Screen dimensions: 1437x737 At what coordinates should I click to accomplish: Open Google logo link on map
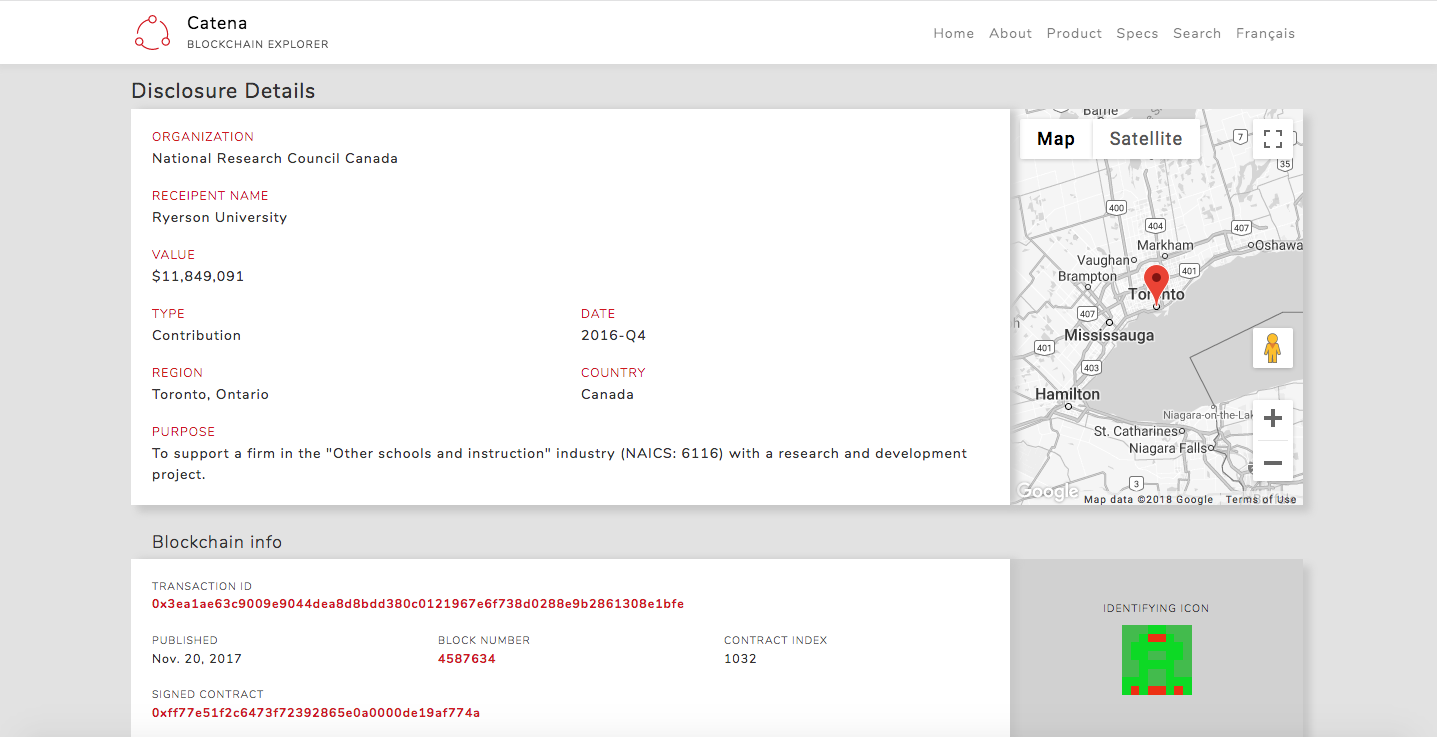[1047, 491]
